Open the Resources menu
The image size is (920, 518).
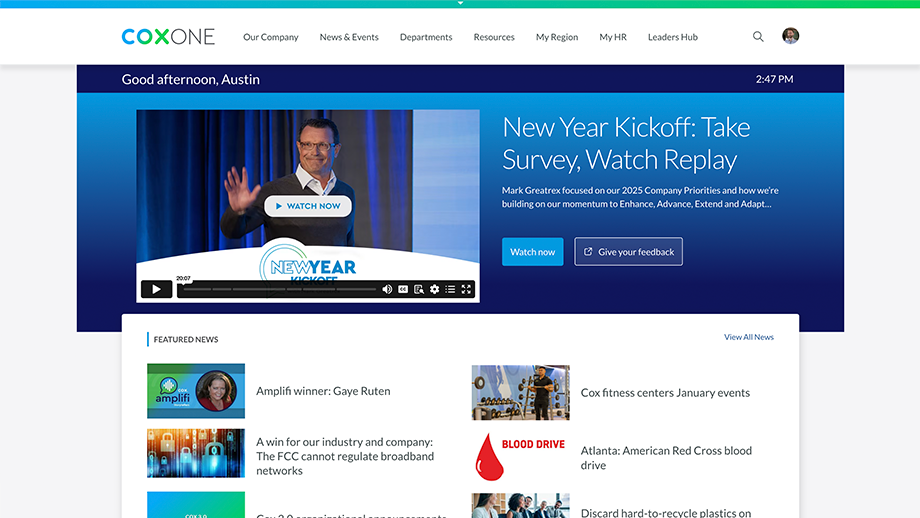(494, 37)
